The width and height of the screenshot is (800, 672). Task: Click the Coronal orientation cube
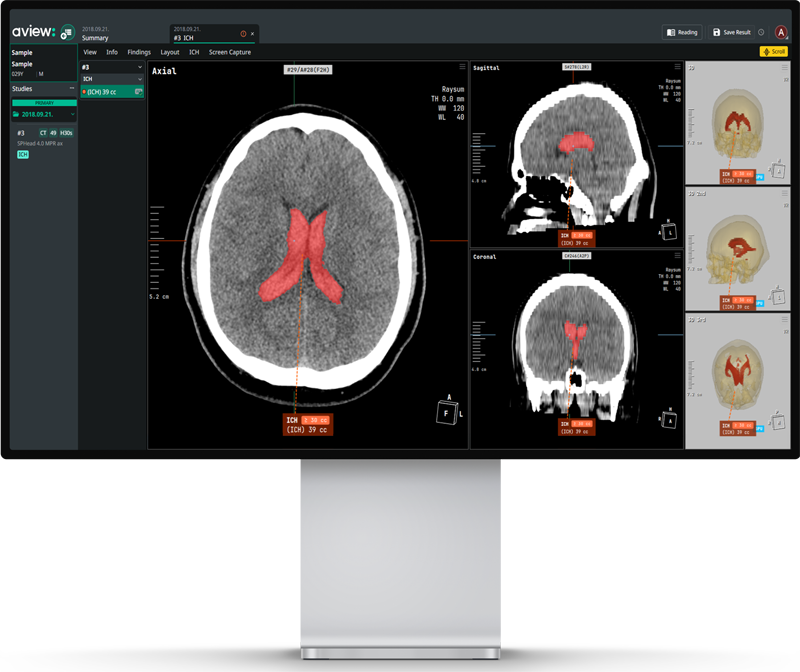668,419
